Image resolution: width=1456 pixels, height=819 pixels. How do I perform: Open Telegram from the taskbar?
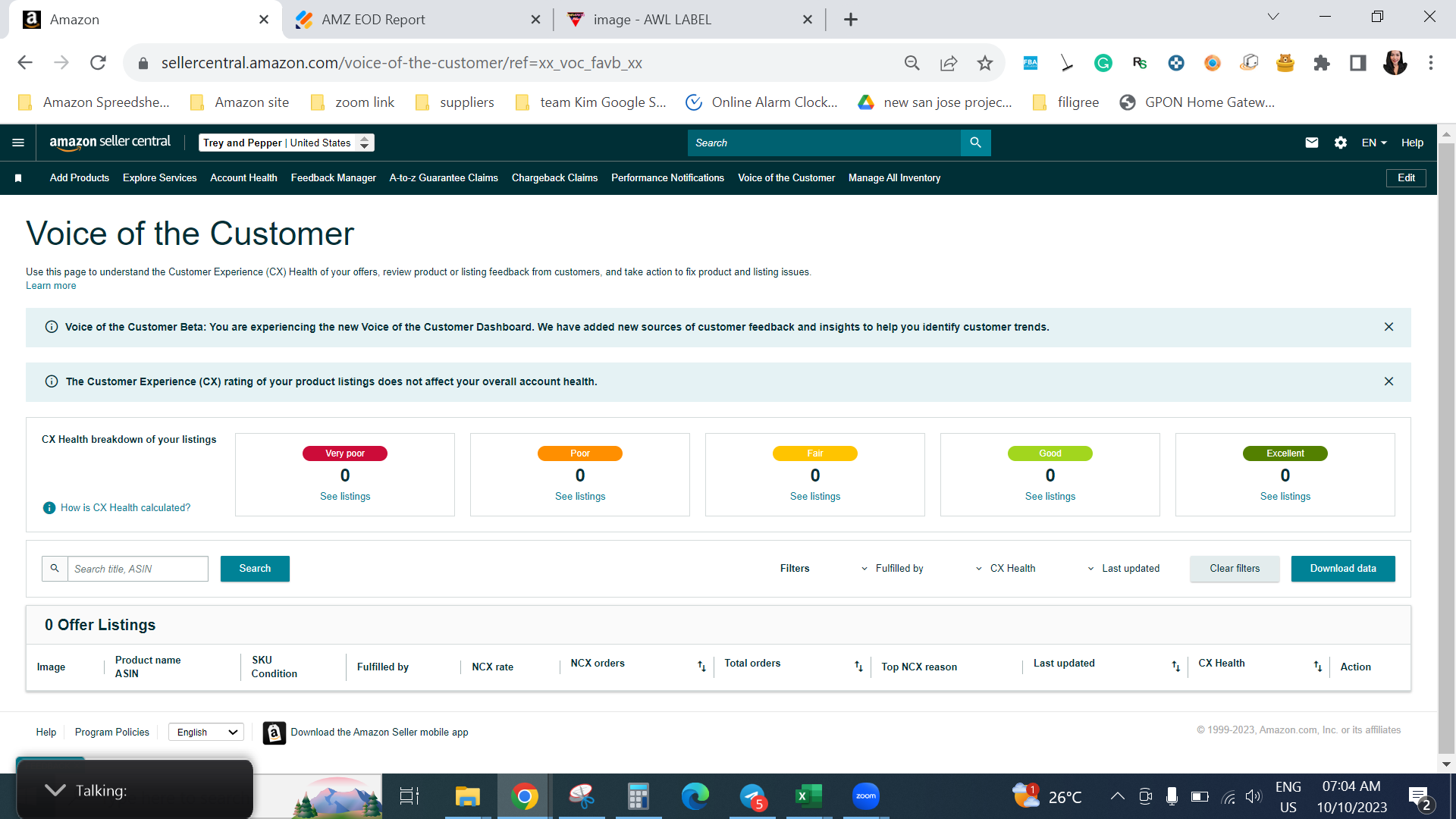[752, 796]
